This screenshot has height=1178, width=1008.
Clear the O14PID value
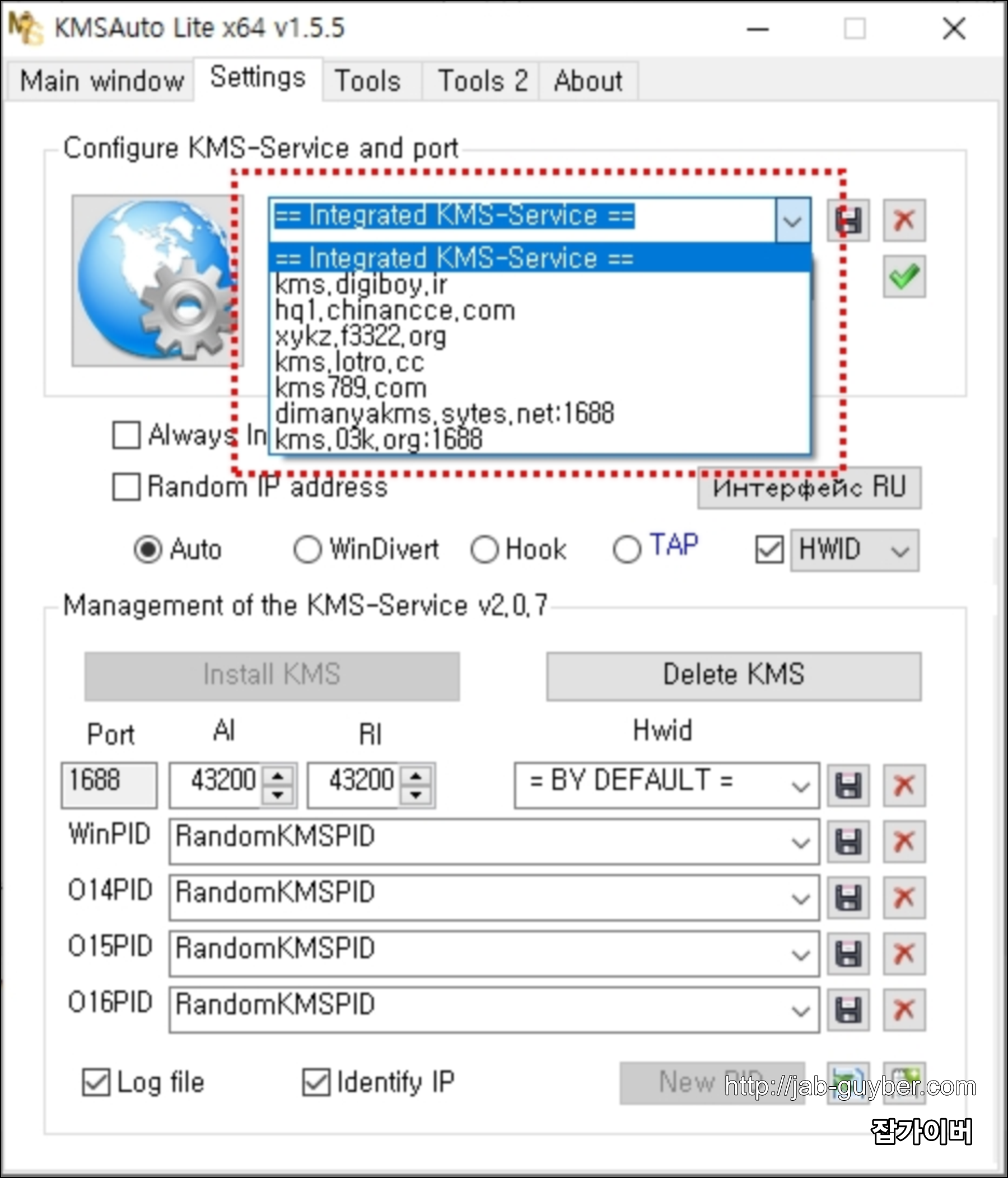coord(904,897)
